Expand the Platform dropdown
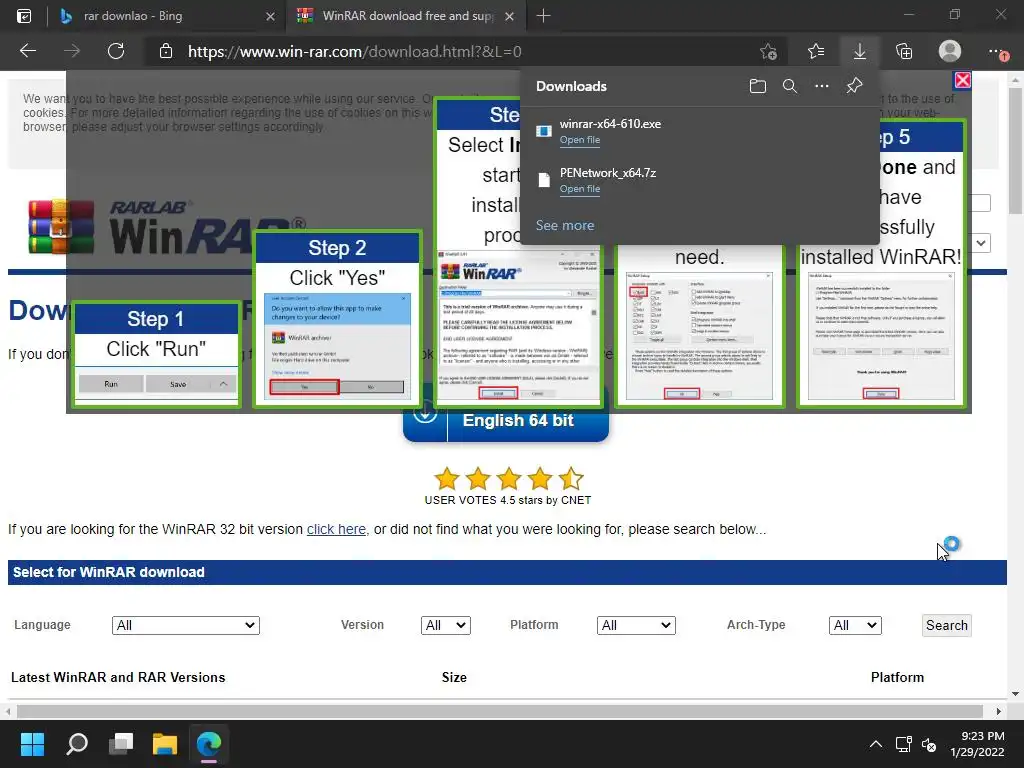Image resolution: width=1024 pixels, height=768 pixels. 636,625
